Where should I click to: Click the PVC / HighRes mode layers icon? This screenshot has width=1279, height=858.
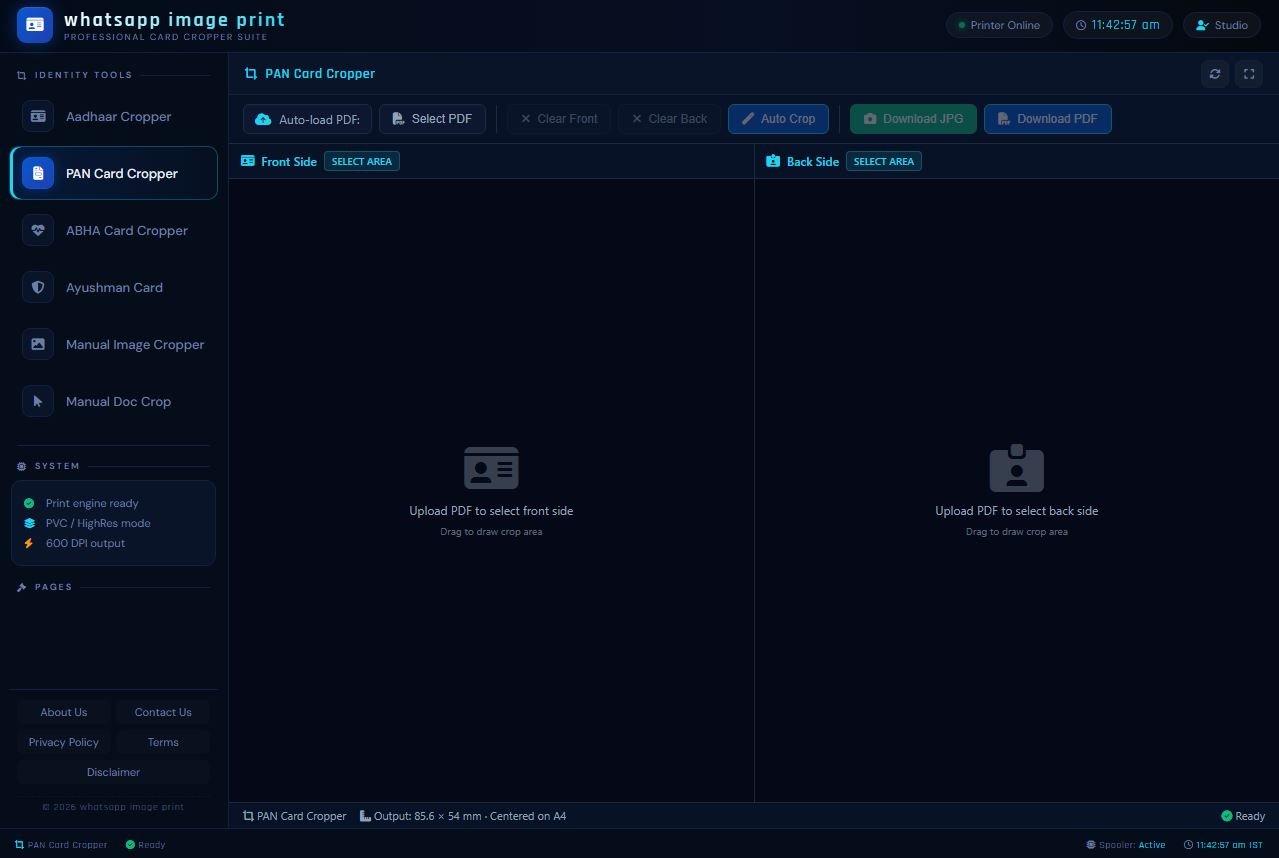(x=29, y=523)
